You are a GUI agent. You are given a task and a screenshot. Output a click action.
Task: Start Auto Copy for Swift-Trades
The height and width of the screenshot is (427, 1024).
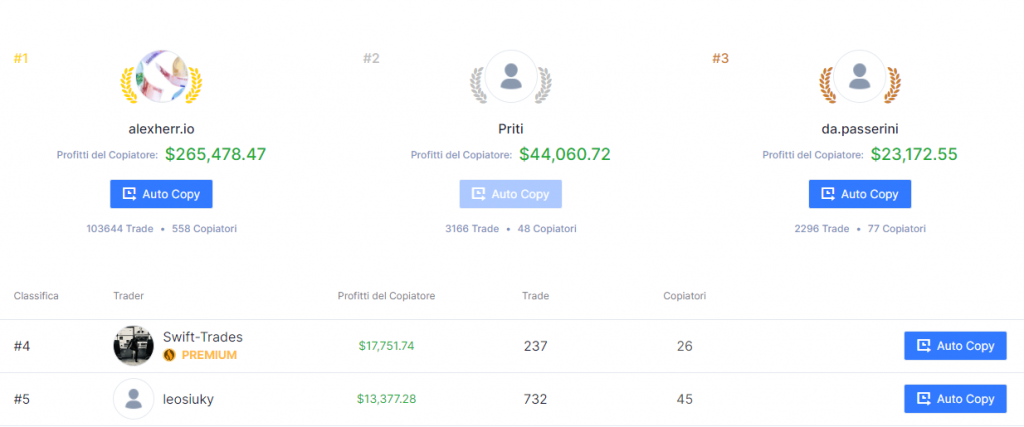pos(954,346)
